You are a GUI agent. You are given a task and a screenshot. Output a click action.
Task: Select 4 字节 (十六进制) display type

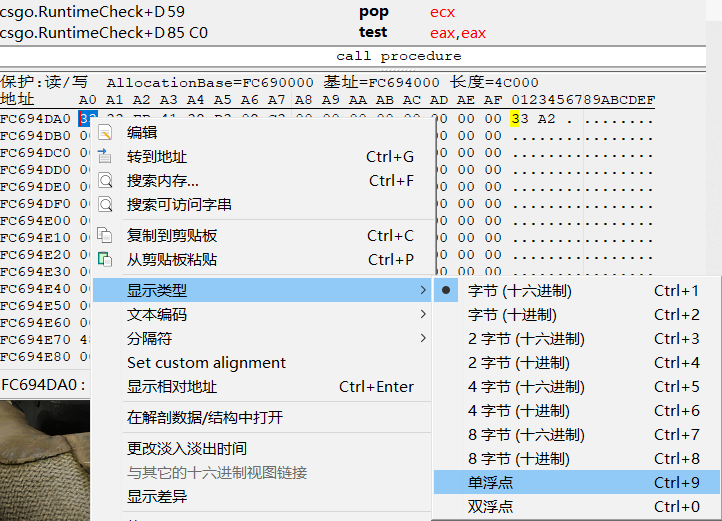pyautogui.click(x=577, y=386)
